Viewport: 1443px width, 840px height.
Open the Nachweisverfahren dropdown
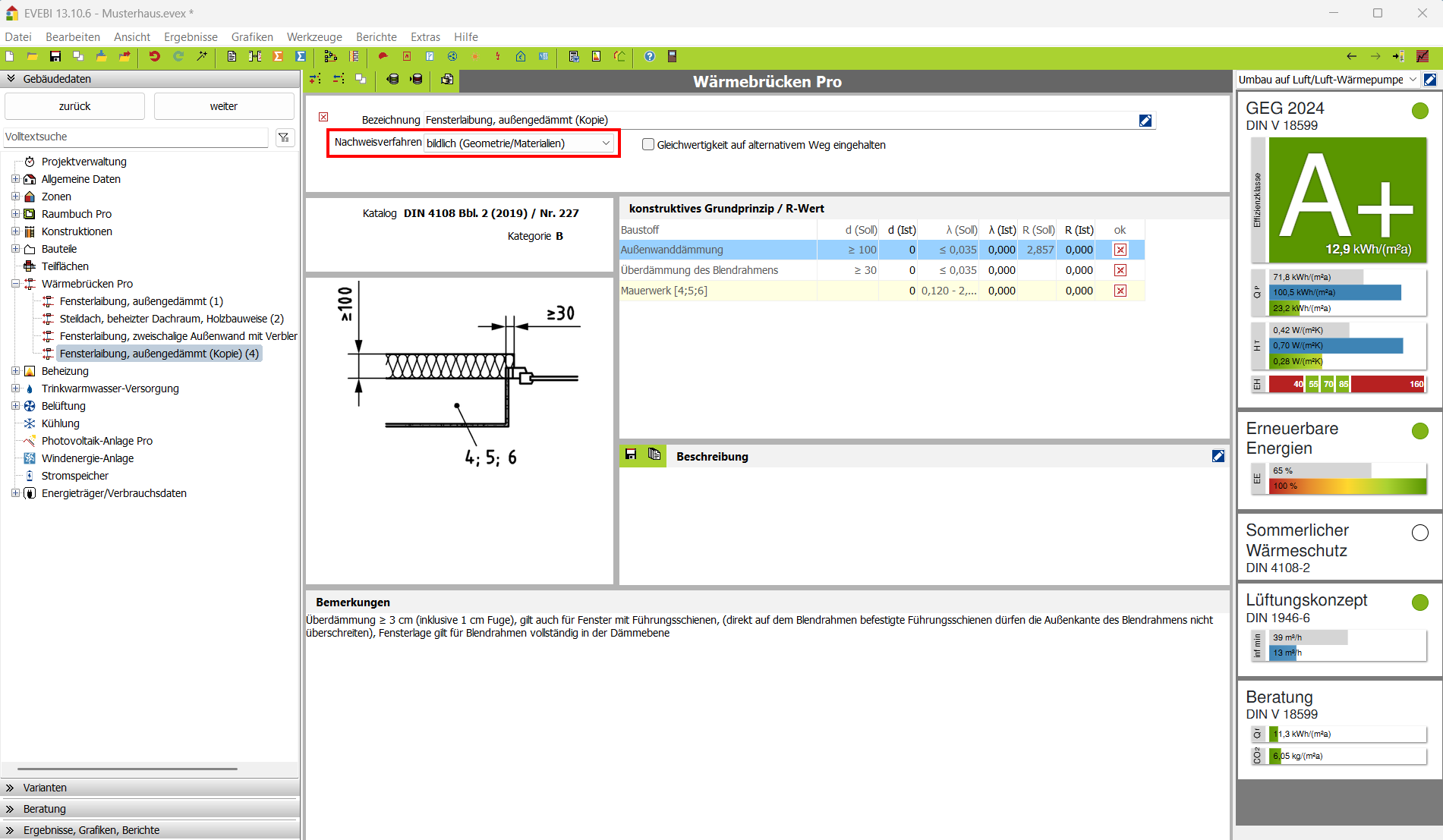pos(519,143)
